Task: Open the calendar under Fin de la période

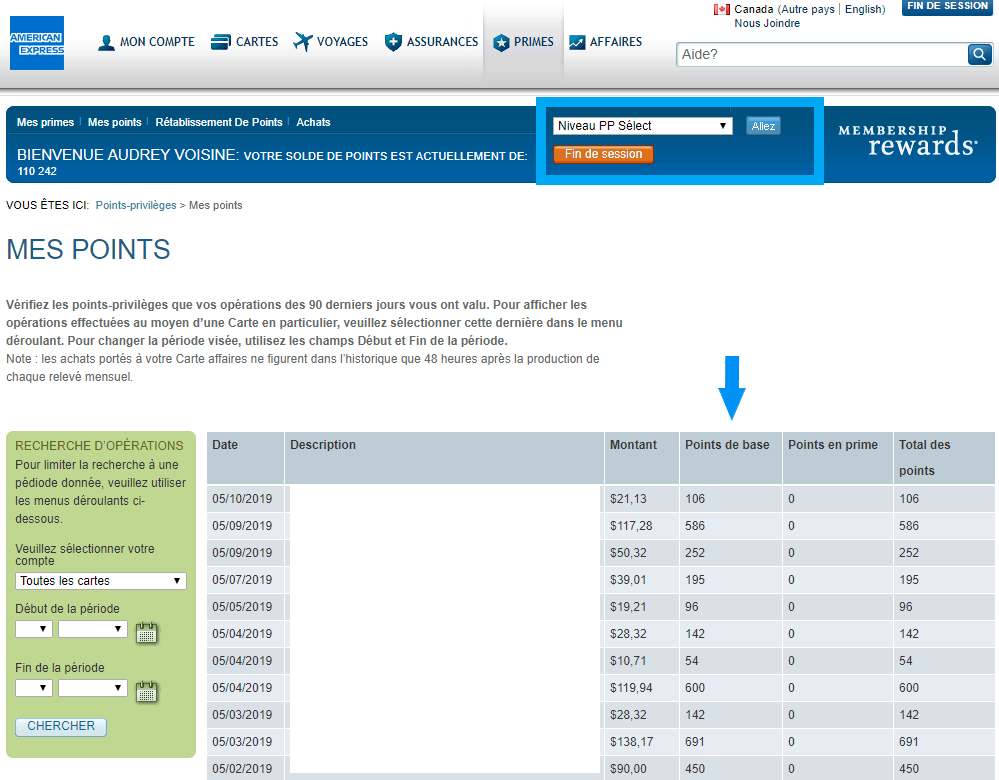Action: [147, 690]
